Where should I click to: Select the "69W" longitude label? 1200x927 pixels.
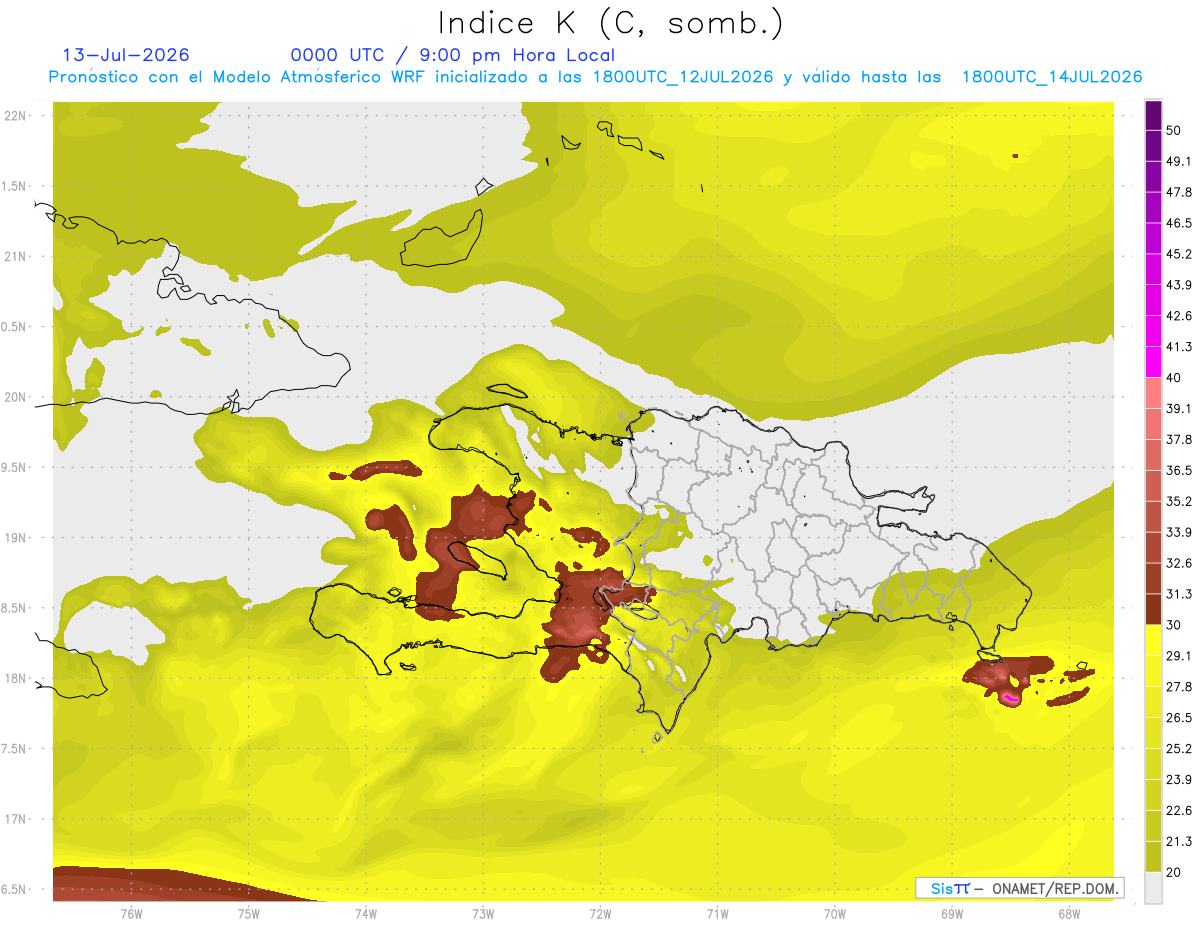click(952, 914)
